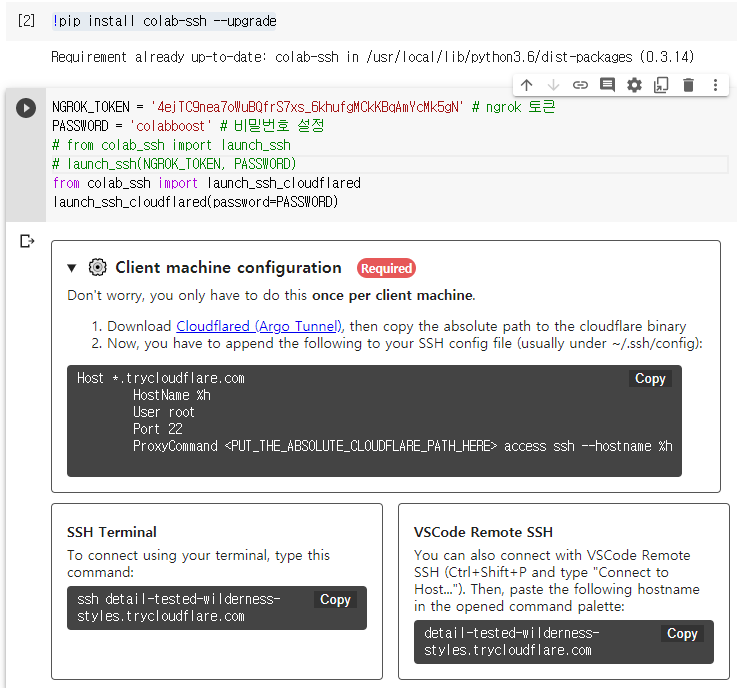Screen dimensions: 737x688
Task: Mirror cell in tab icon
Action: tap(661, 86)
